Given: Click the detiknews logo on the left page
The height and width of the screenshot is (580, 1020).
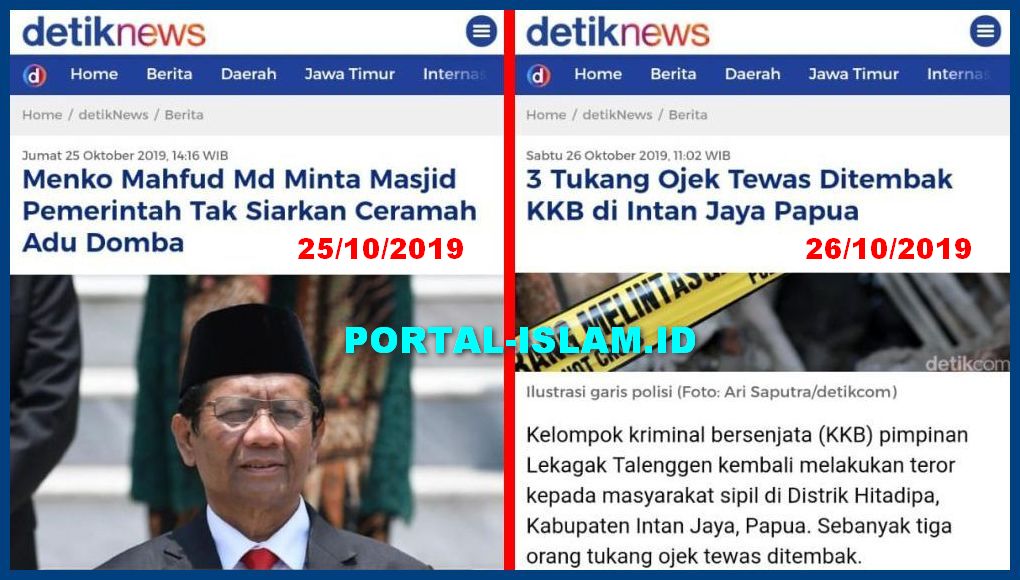Looking at the screenshot, I should click(114, 32).
